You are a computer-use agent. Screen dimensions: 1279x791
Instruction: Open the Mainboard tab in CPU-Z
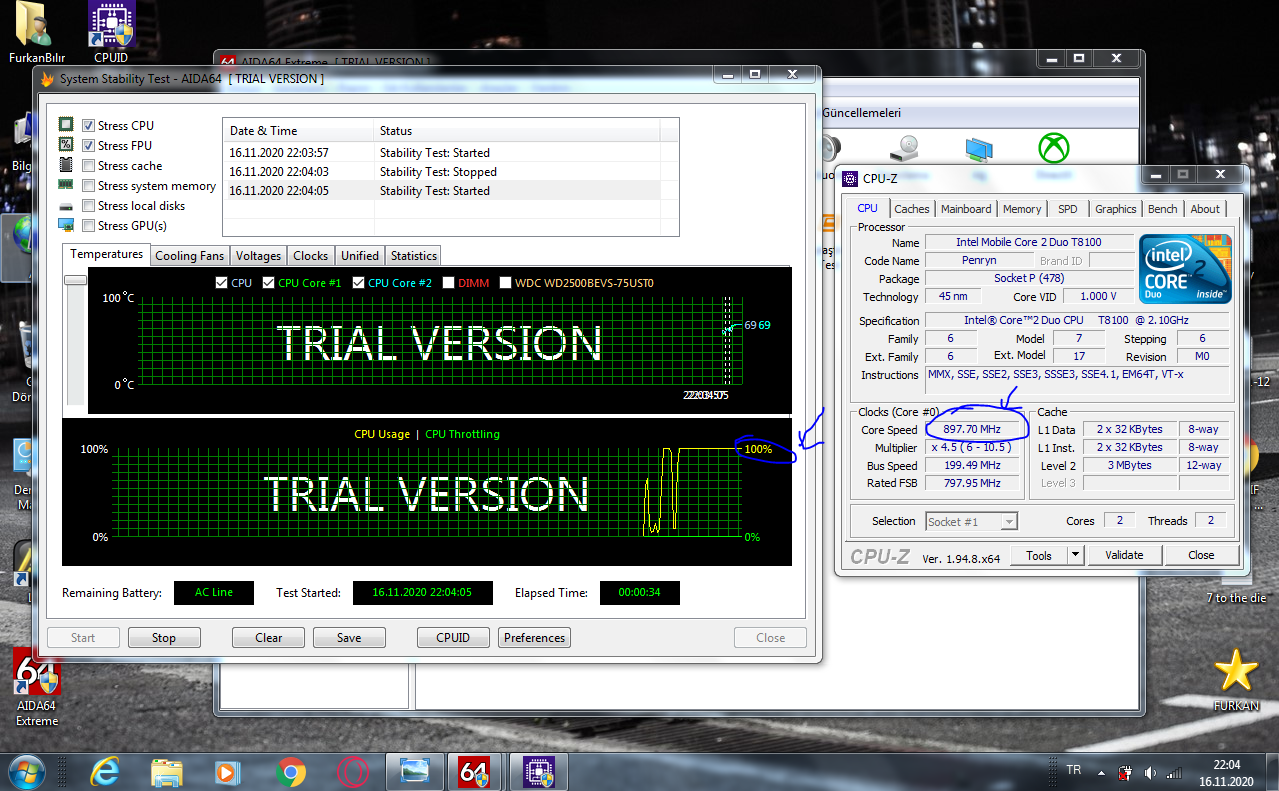[966, 209]
